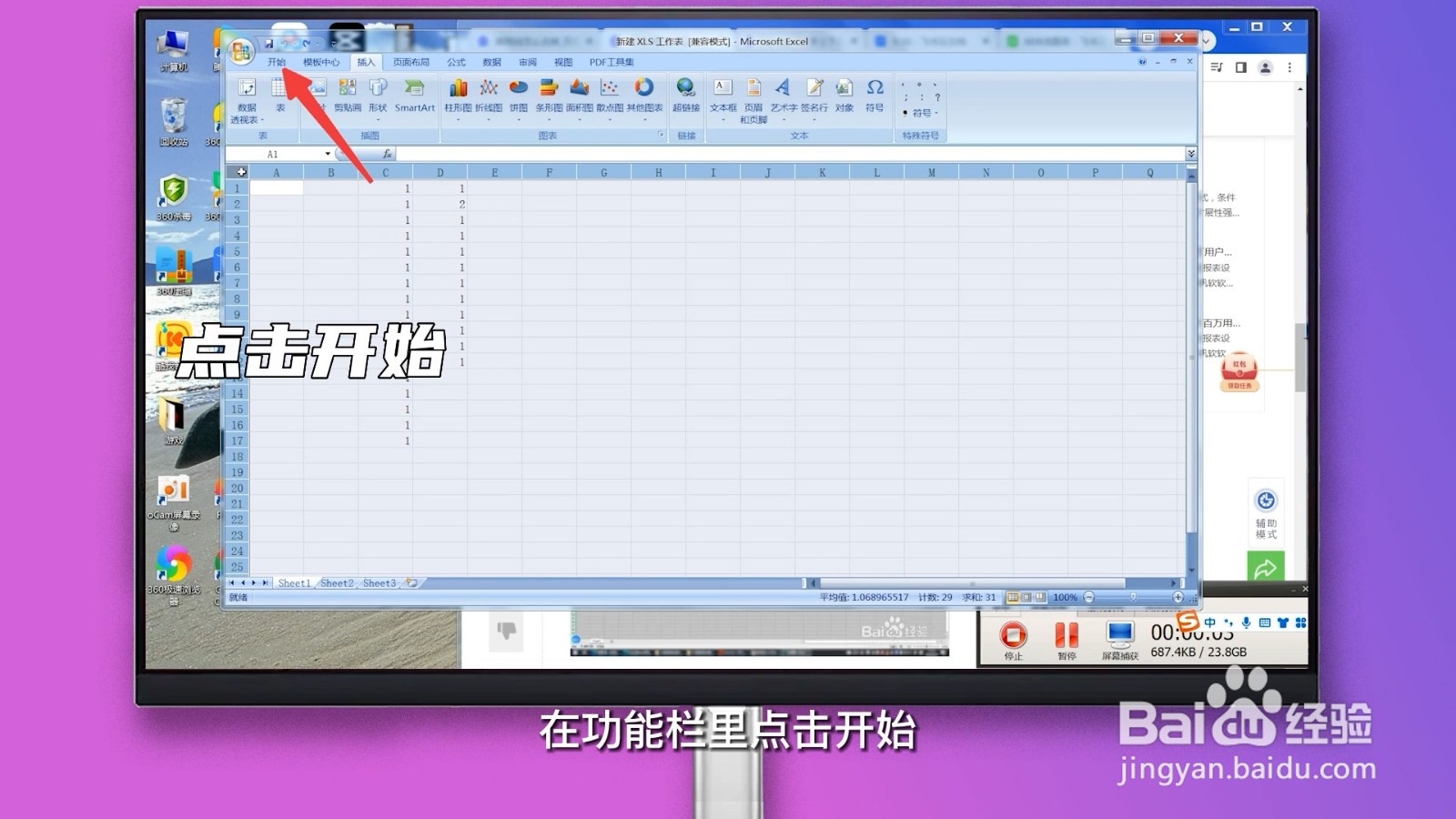
Task: Click the 100% zoom level button
Action: [x=1065, y=597]
